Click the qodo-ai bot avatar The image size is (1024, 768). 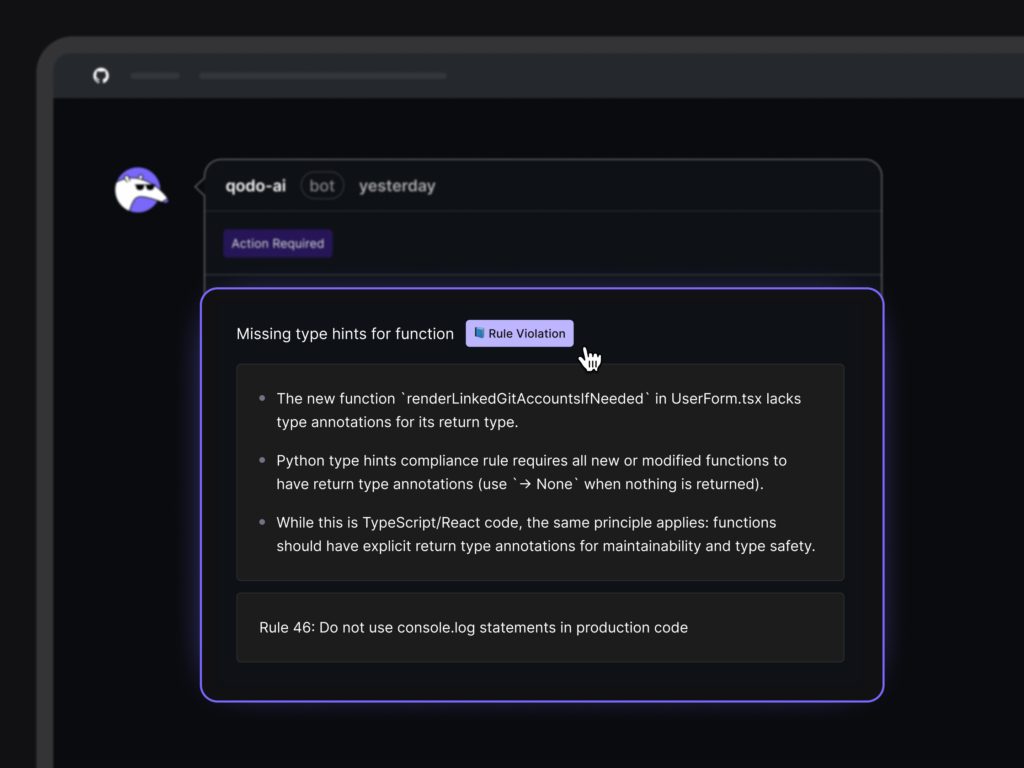tap(138, 190)
